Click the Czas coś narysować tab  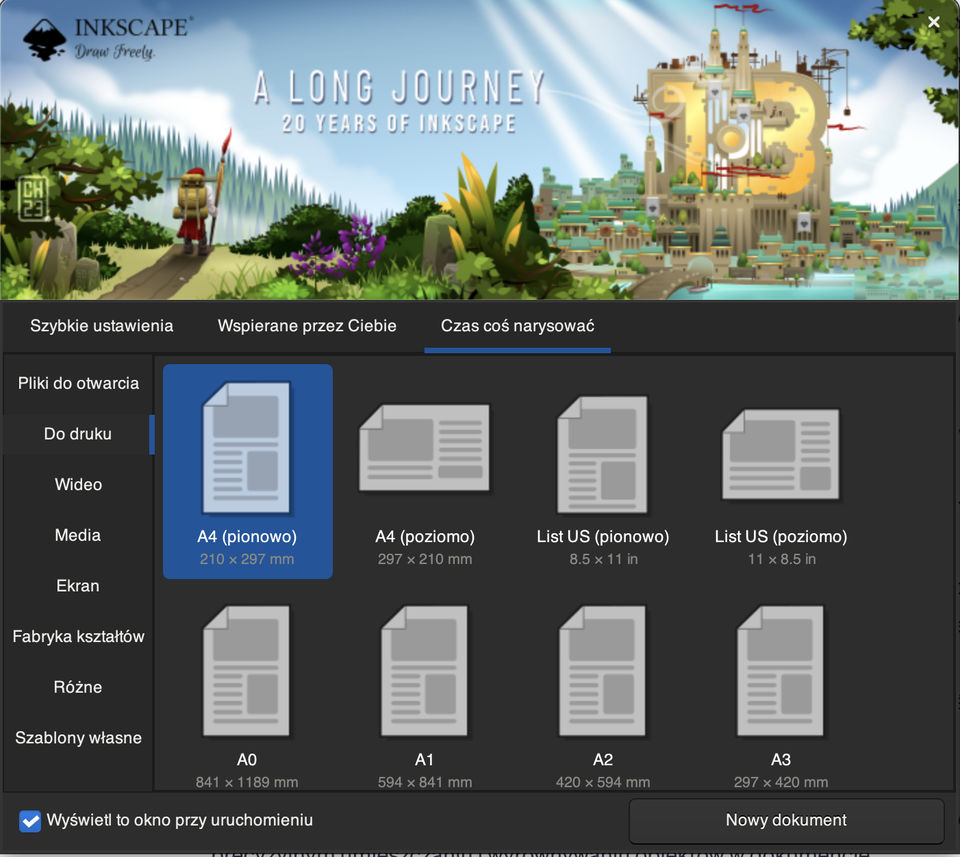point(518,326)
